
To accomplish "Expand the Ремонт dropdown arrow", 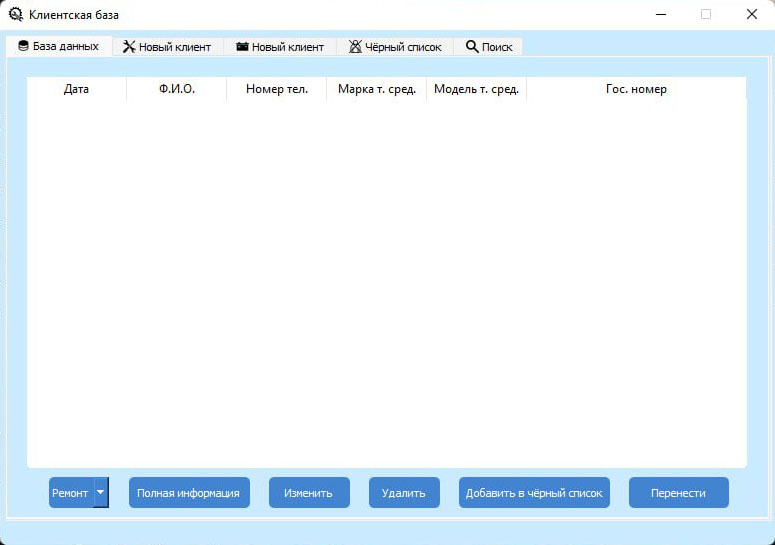I will (x=101, y=492).
